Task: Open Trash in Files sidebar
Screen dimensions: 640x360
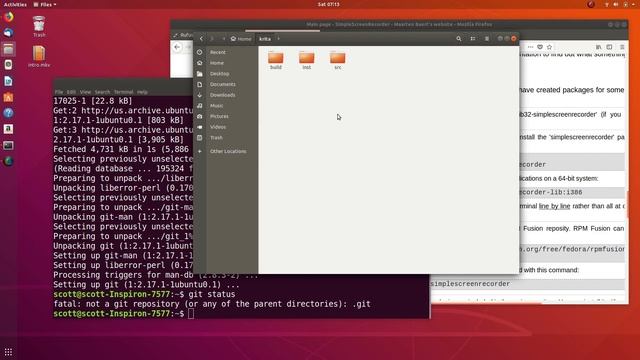Action: point(216,138)
